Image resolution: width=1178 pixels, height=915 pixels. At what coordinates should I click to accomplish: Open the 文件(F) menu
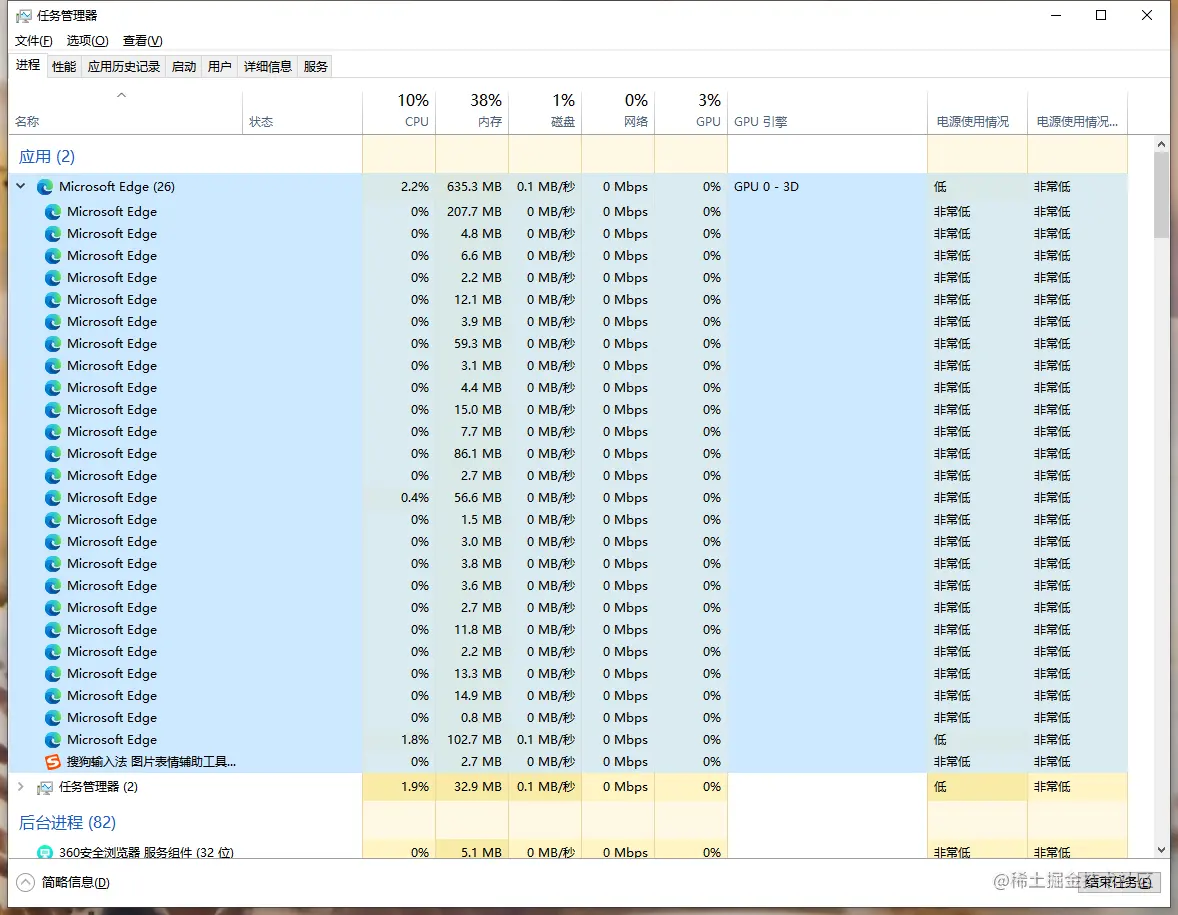tap(34, 41)
